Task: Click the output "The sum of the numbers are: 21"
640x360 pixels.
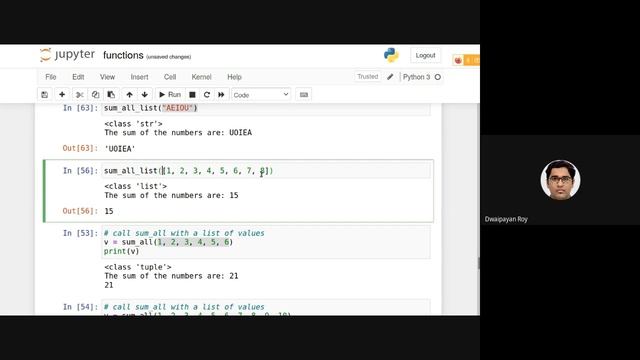Action: [x=171, y=276]
